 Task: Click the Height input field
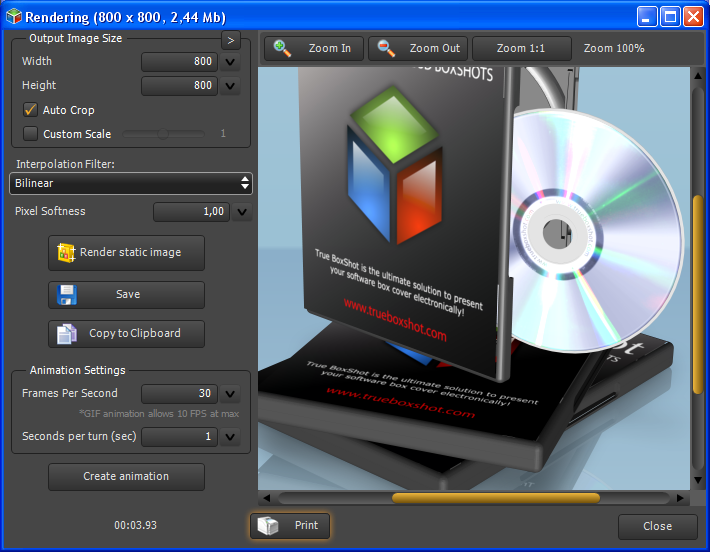click(179, 86)
